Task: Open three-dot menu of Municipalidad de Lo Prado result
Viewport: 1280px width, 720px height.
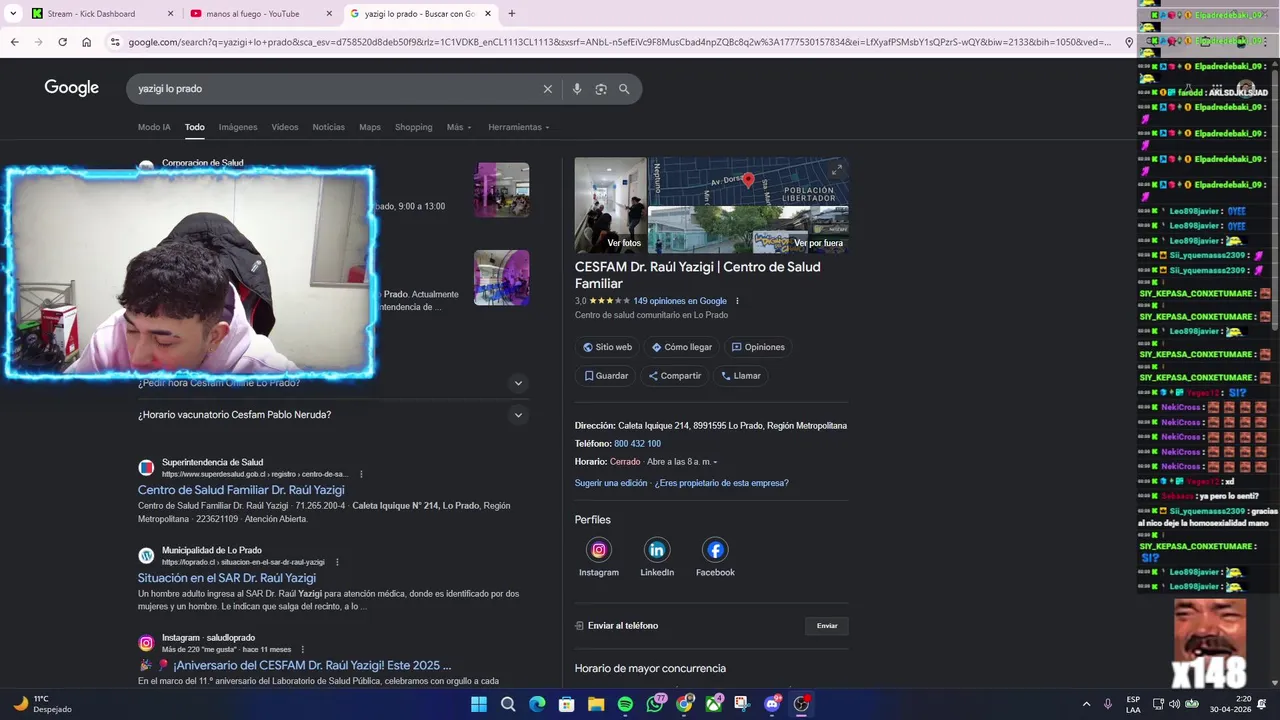Action: point(337,562)
